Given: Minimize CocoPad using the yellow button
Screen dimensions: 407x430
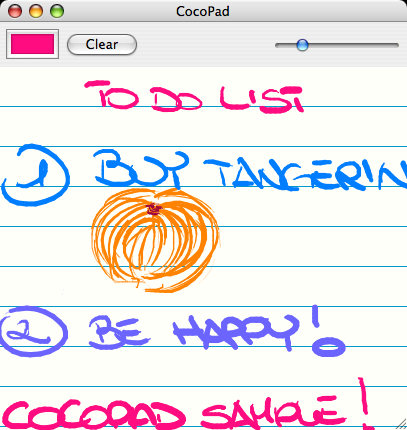Looking at the screenshot, I should (x=36, y=11).
